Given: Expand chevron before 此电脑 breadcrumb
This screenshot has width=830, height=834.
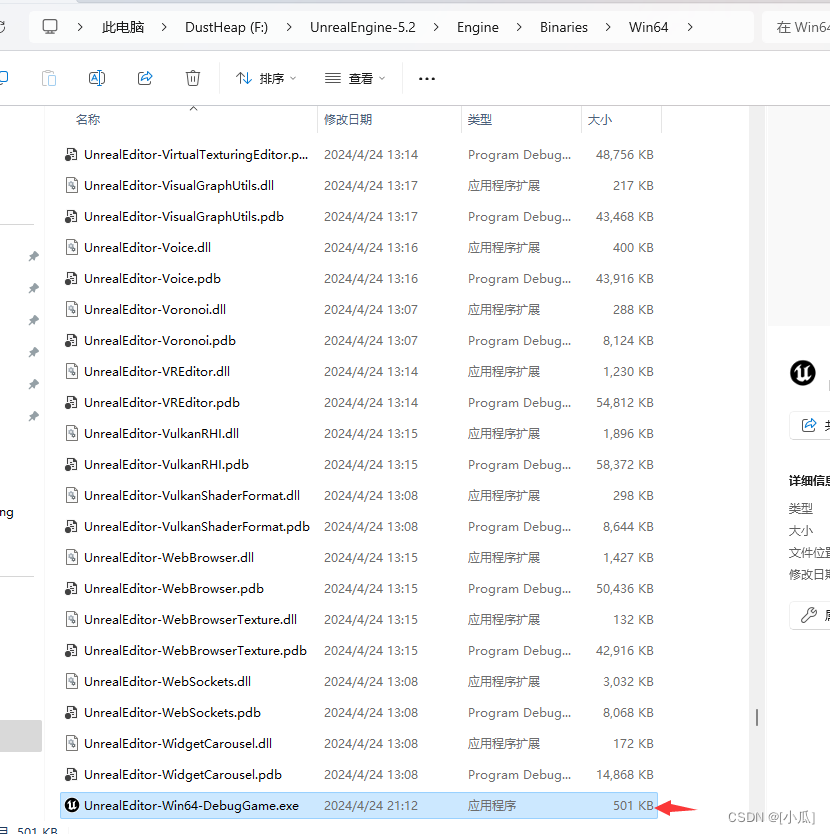Looking at the screenshot, I should 80,27.
